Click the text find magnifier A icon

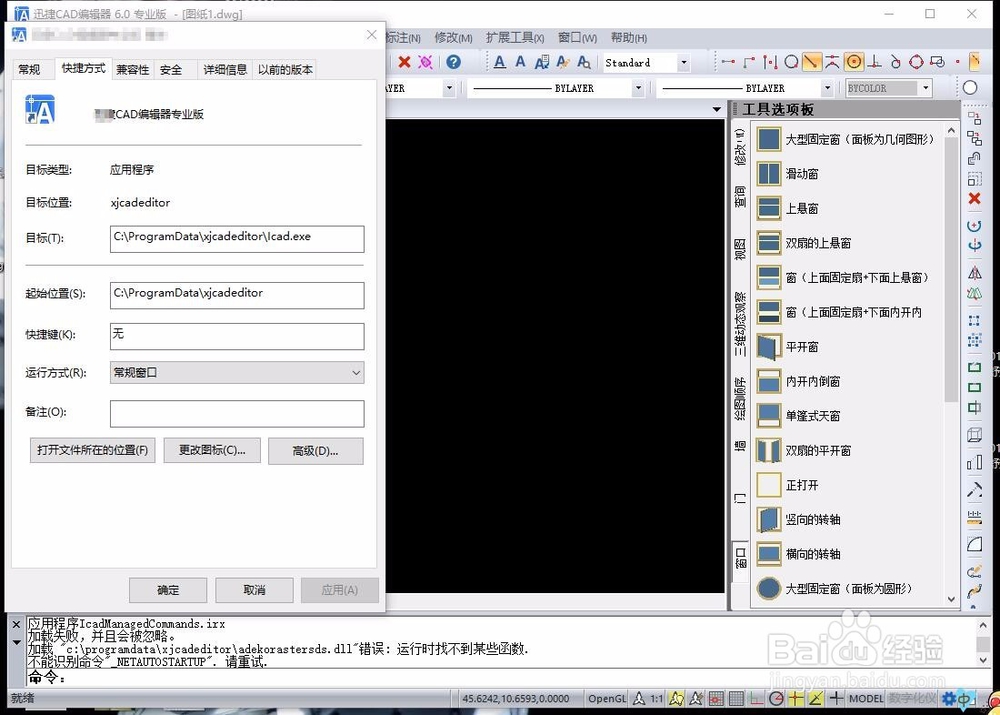584,62
